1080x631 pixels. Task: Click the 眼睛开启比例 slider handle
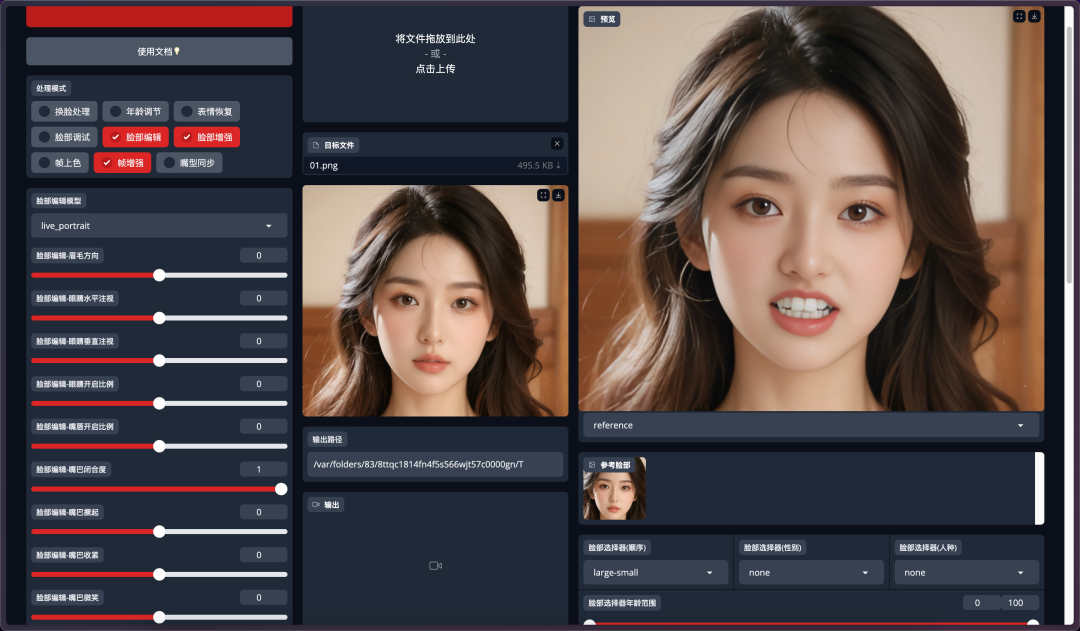159,403
